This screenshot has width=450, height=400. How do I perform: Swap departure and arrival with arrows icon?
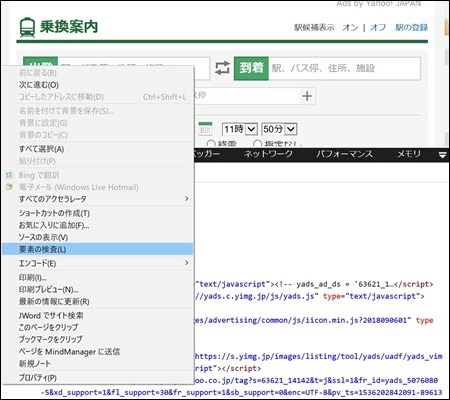coord(222,68)
